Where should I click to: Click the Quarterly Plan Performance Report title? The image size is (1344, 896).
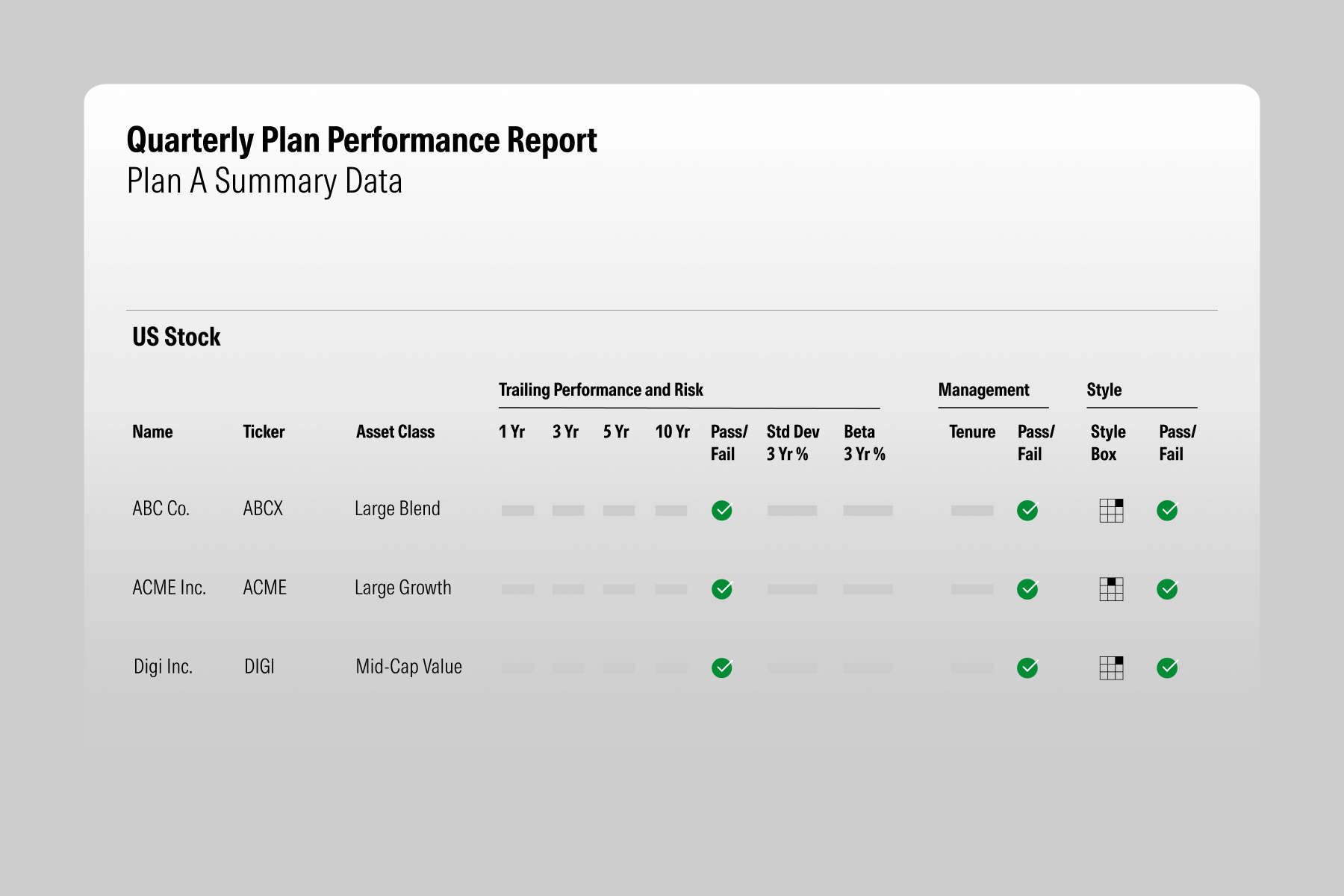(x=361, y=140)
